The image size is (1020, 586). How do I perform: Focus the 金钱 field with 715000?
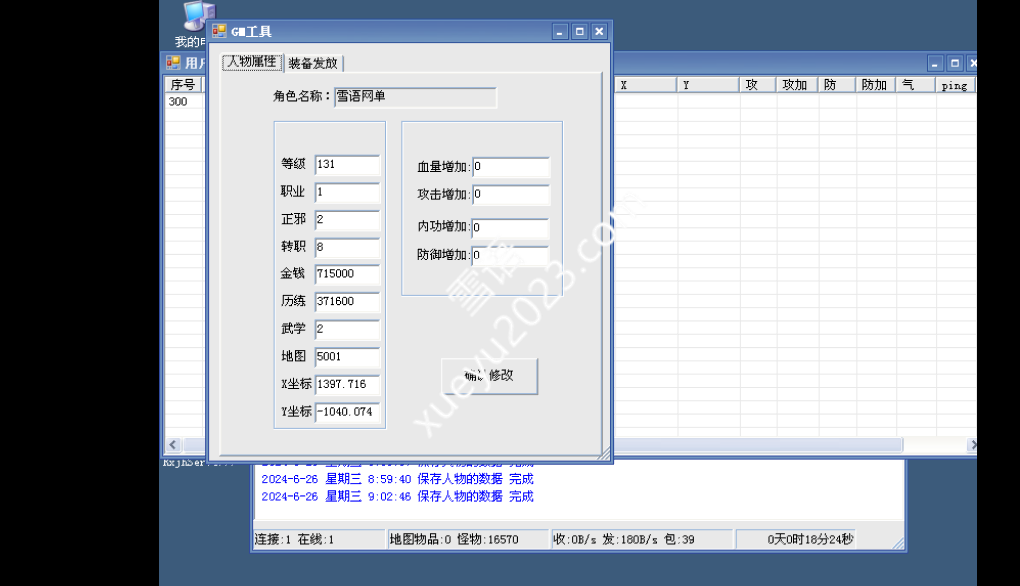click(347, 274)
